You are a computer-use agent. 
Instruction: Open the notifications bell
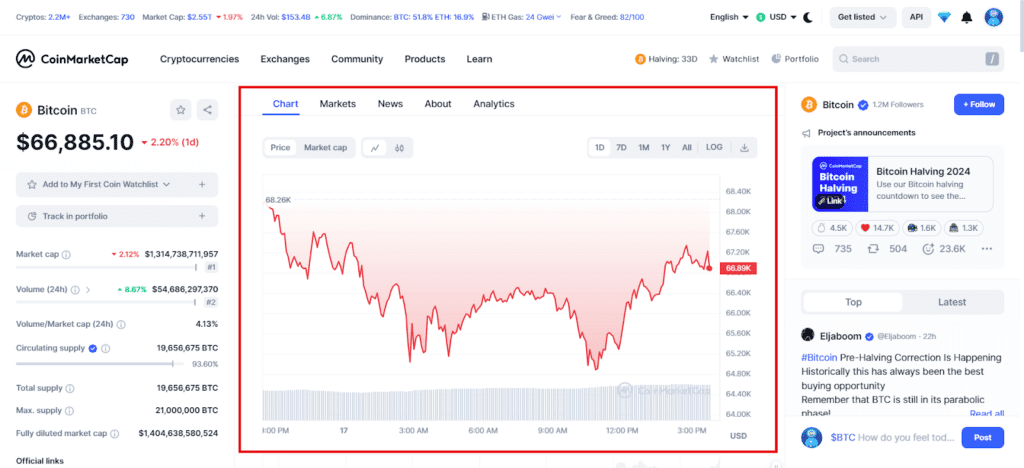click(967, 17)
